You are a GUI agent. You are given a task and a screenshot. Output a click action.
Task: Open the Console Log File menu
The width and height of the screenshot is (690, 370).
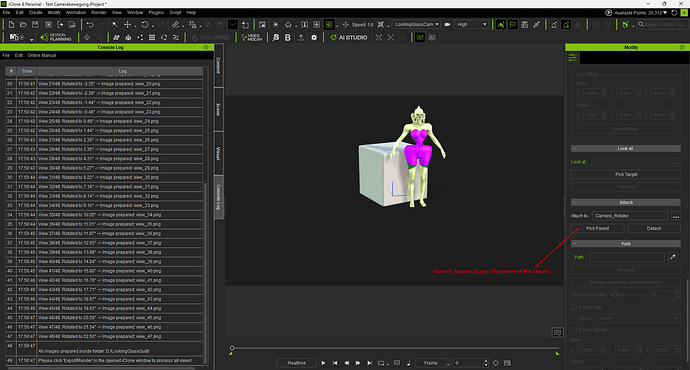click(6, 55)
